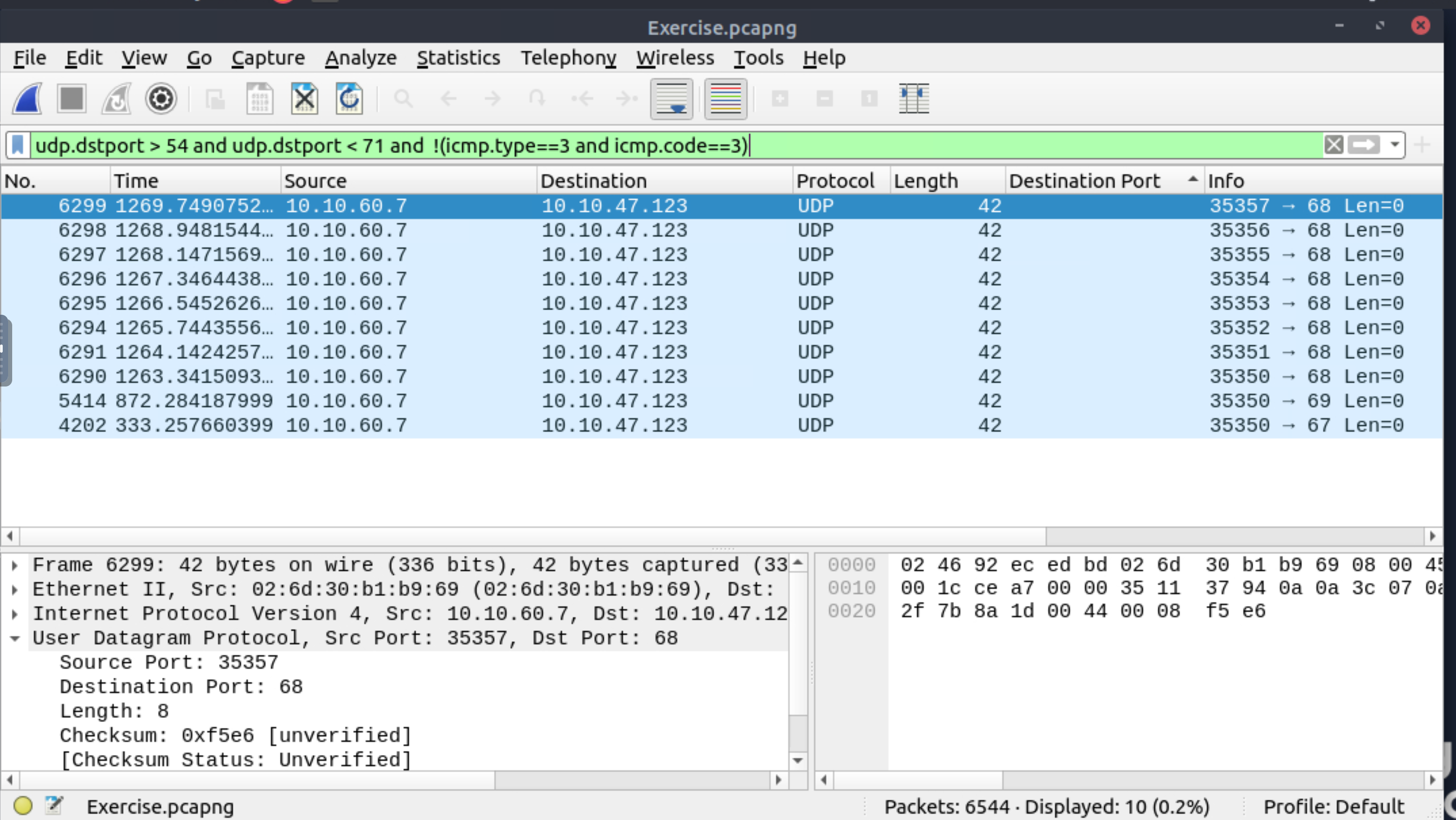Open the Analyze menu
This screenshot has height=820, width=1456.
361,58
